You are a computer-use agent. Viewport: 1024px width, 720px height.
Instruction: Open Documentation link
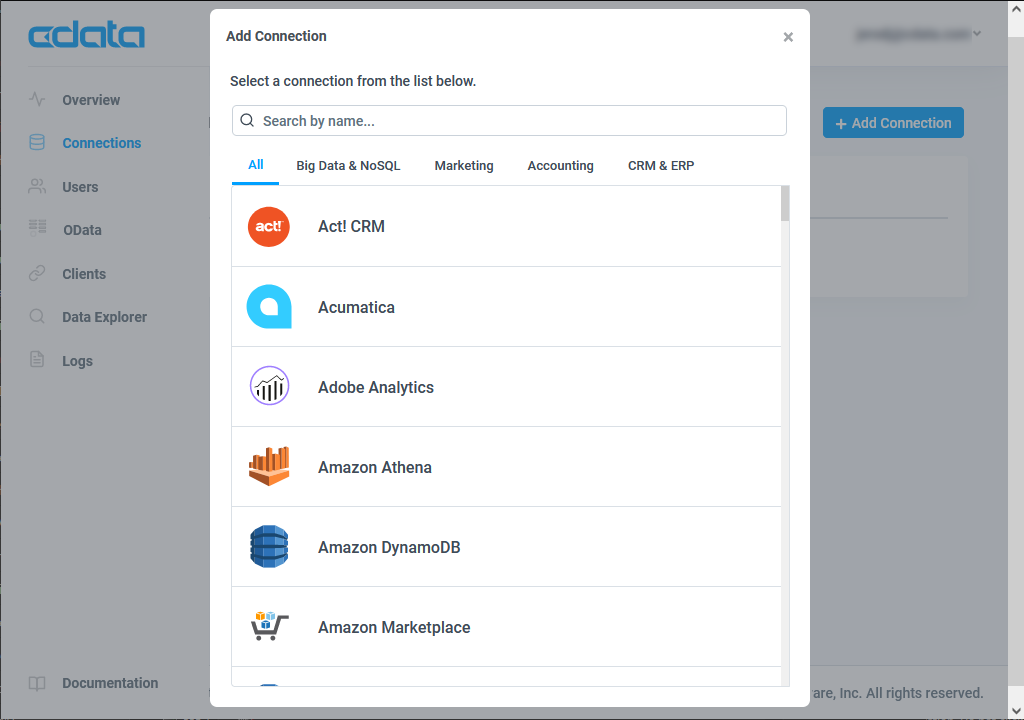(110, 683)
